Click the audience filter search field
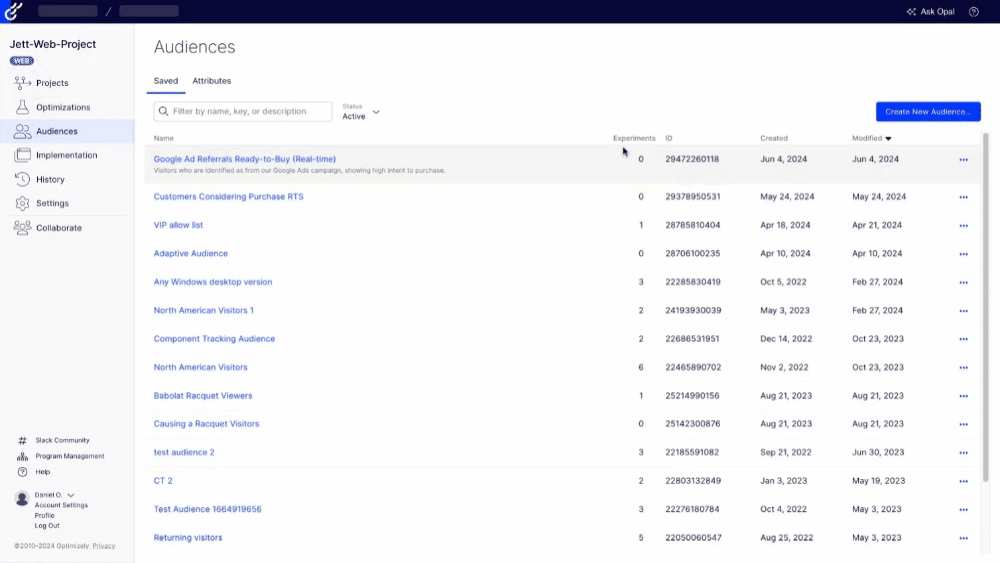Viewport: 1000px width, 563px height. pyautogui.click(x=250, y=112)
